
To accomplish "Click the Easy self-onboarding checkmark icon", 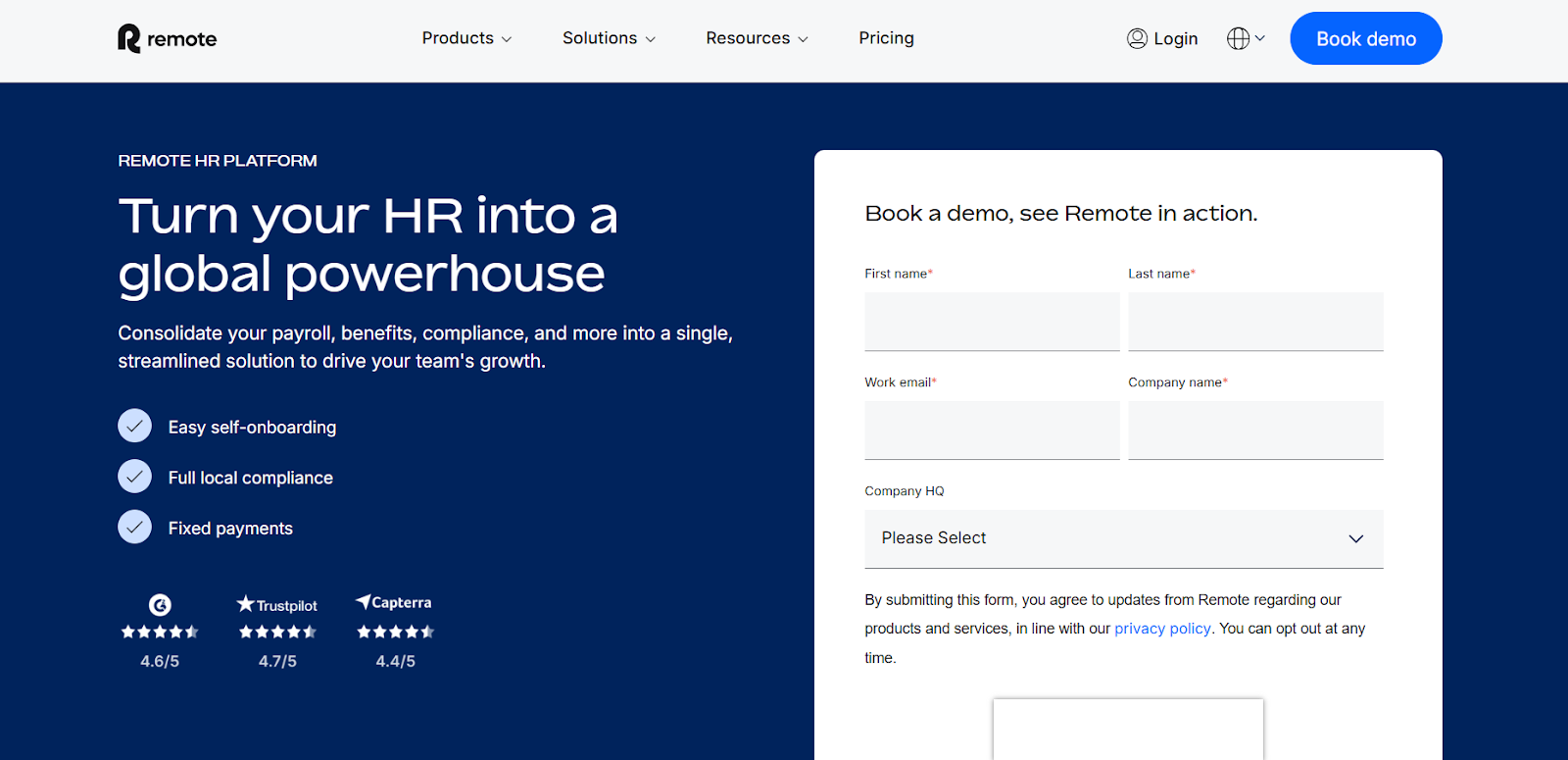I will point(135,426).
